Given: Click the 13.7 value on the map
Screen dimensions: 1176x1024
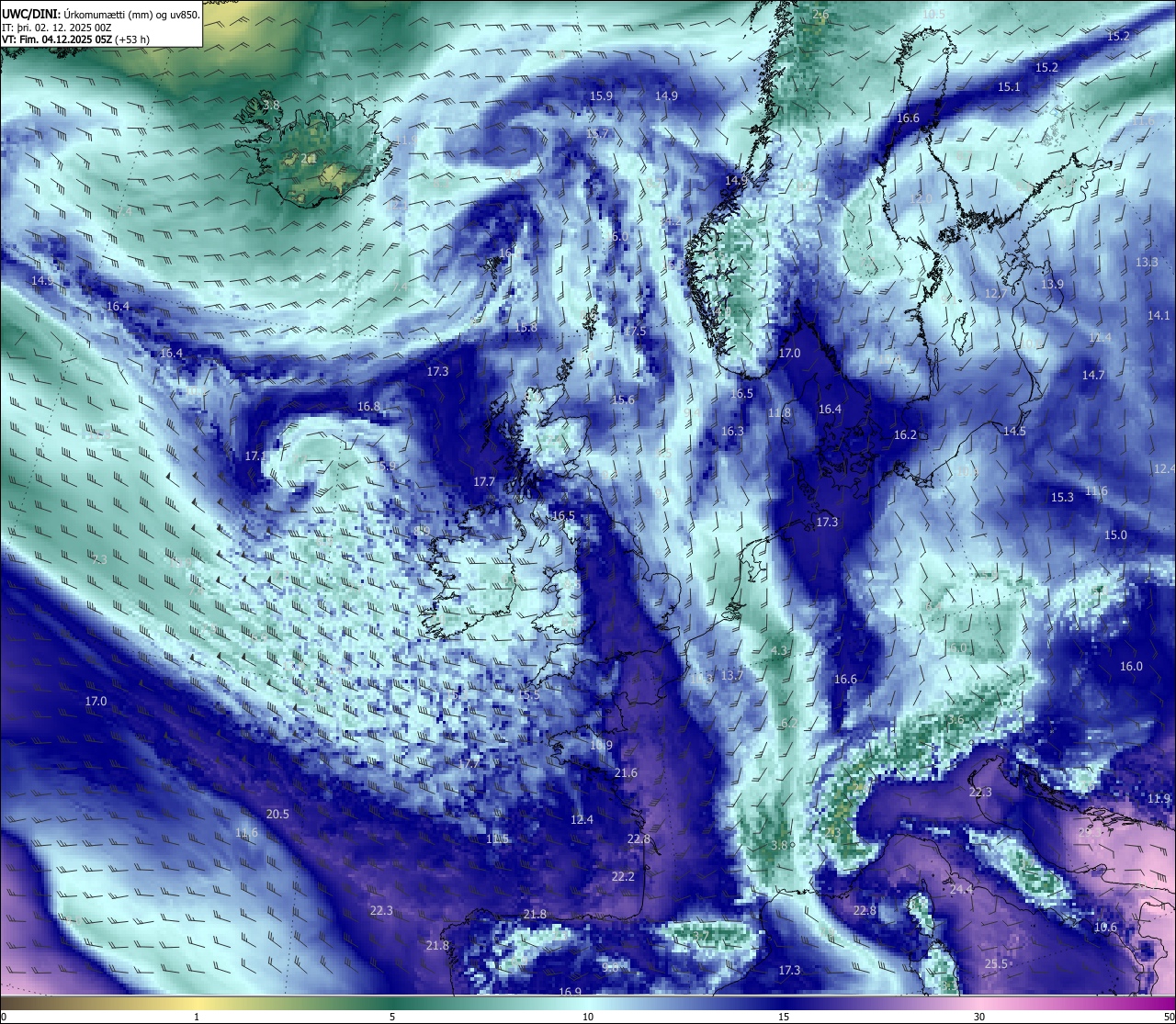Looking at the screenshot, I should [731, 675].
